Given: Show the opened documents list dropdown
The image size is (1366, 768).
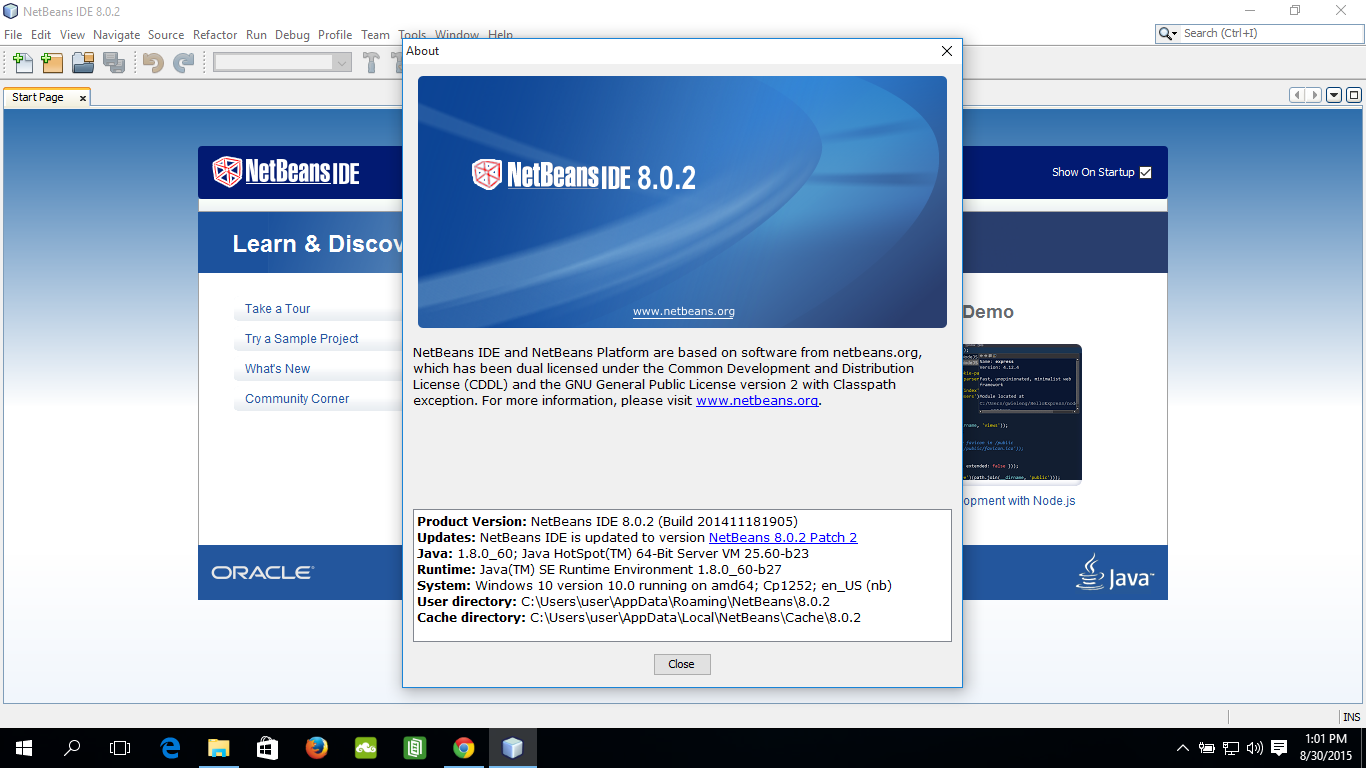Looking at the screenshot, I should click(x=1334, y=95).
